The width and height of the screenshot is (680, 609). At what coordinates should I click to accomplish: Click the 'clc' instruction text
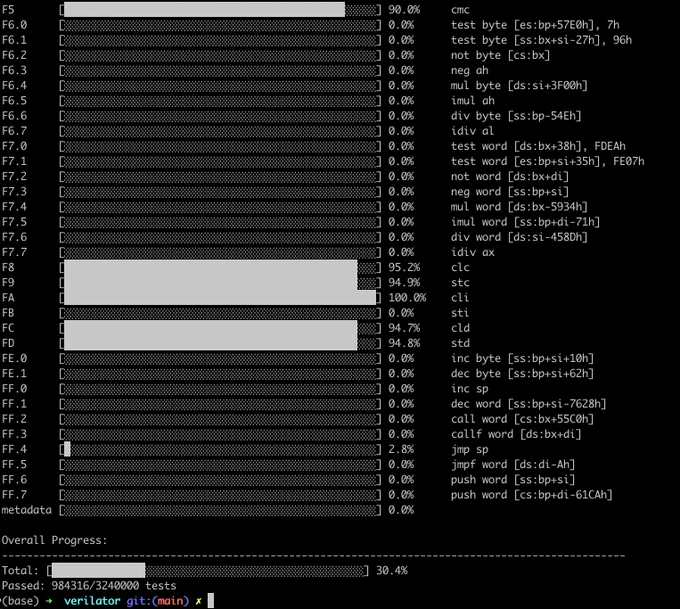[x=460, y=267]
